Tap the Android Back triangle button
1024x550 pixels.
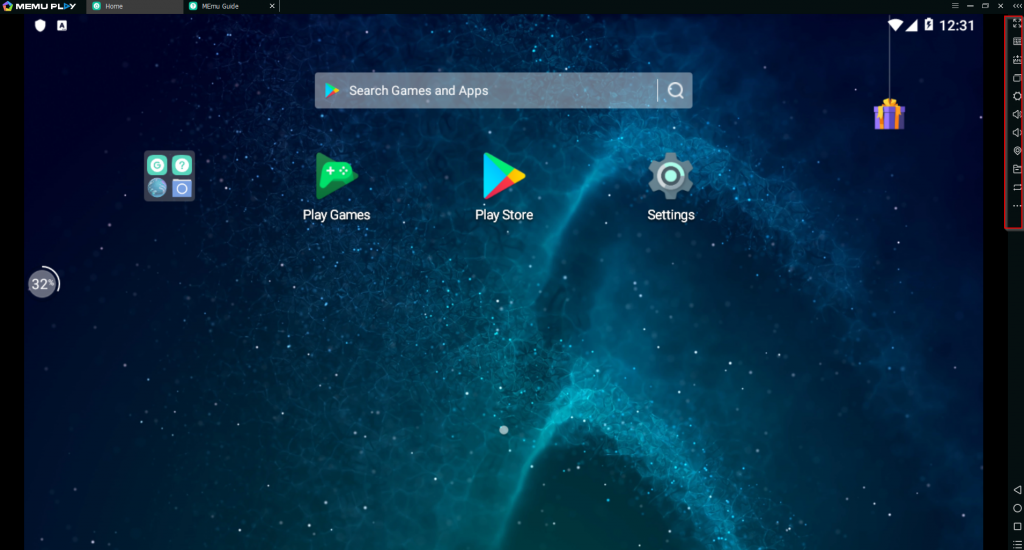(x=1017, y=490)
